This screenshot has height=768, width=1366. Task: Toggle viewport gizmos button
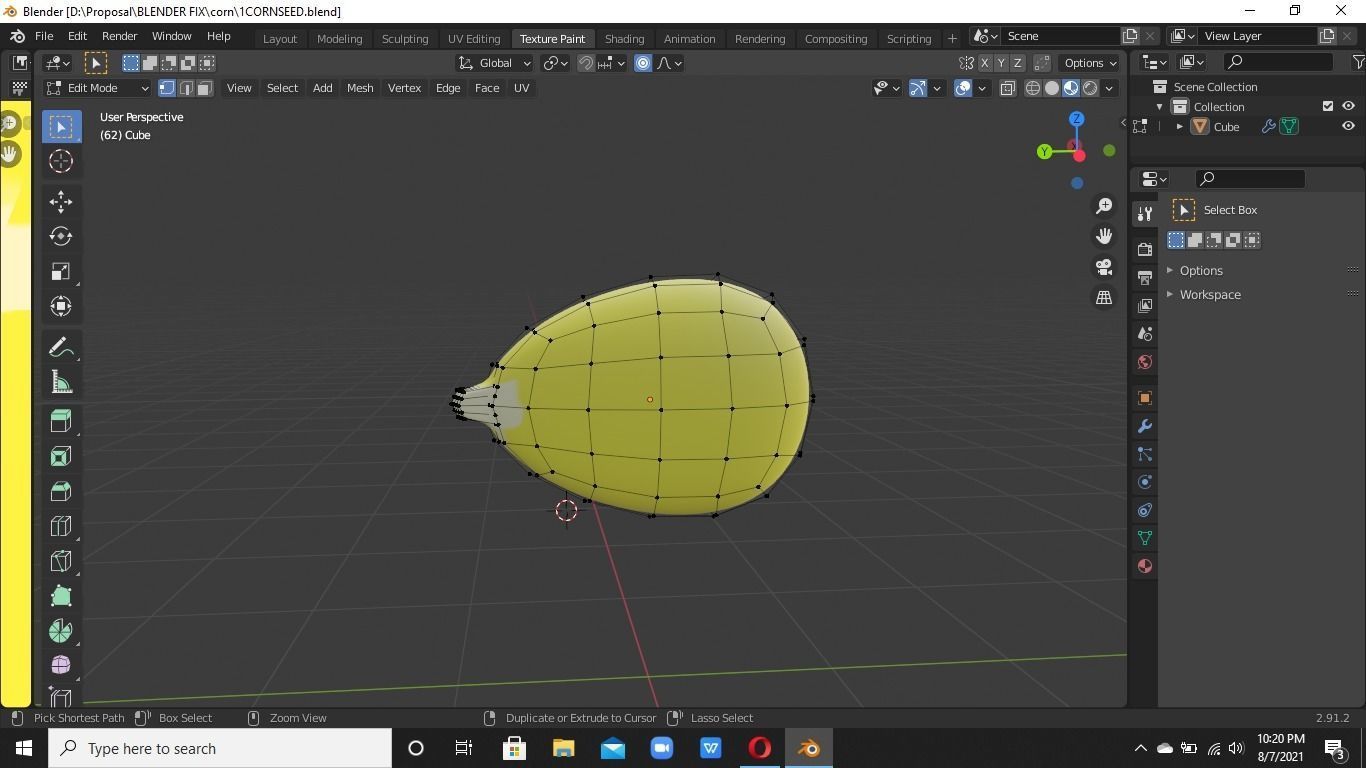(917, 88)
